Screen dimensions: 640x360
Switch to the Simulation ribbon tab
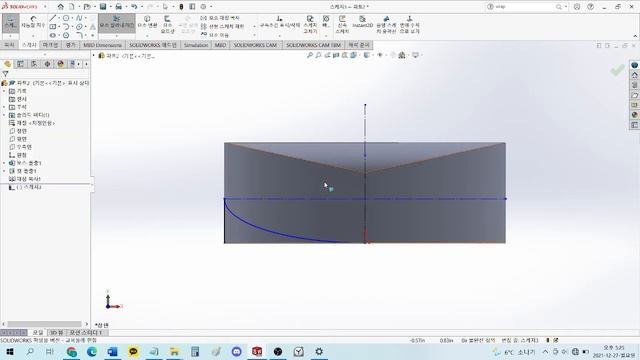[x=196, y=45]
